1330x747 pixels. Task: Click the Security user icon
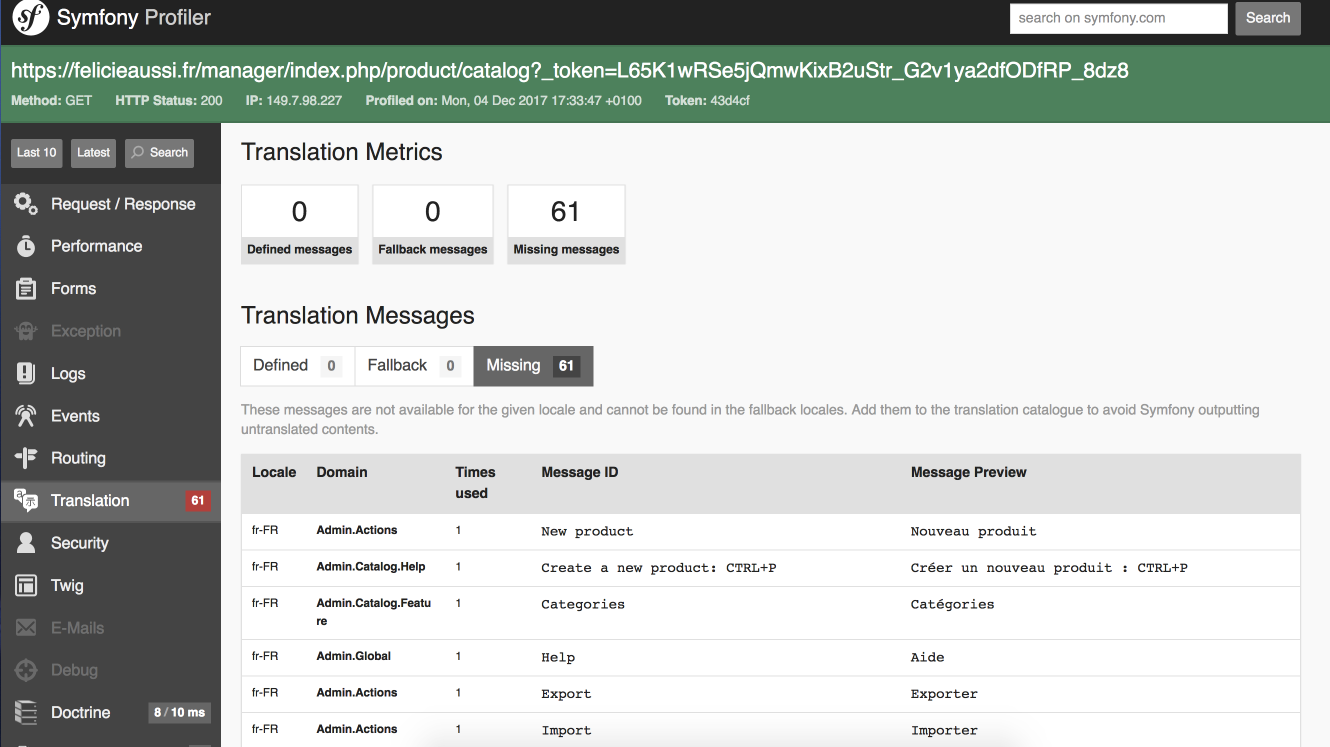coord(26,543)
